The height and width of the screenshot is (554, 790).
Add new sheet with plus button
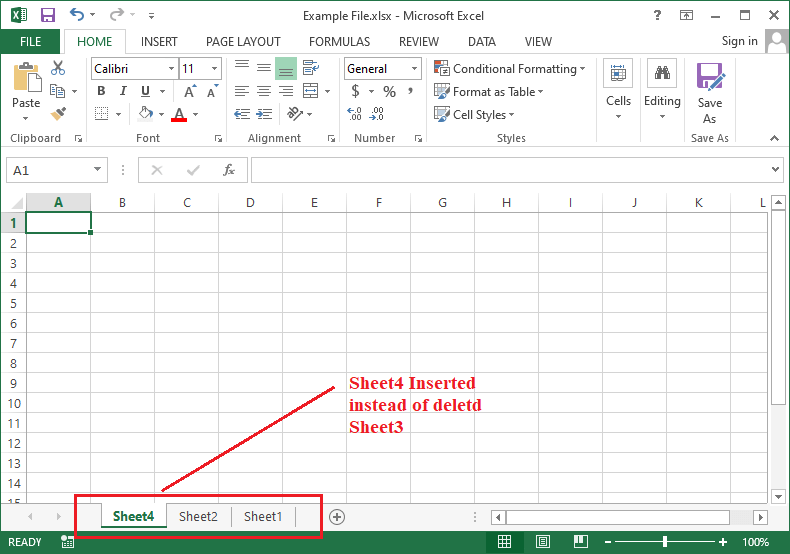(x=337, y=517)
